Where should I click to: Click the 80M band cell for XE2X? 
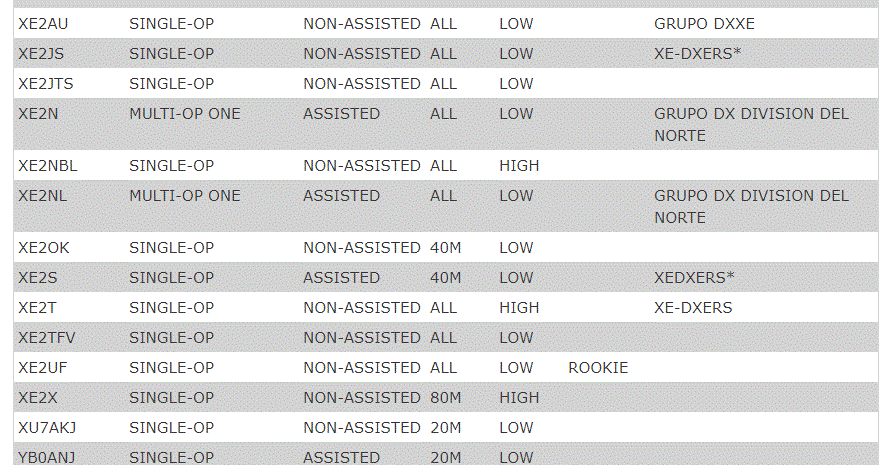coord(446,398)
